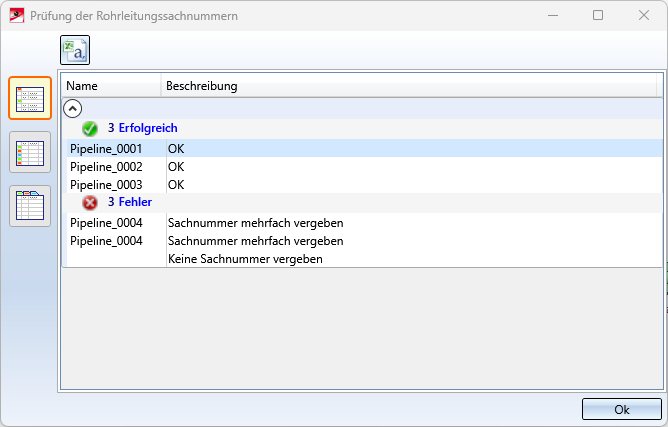This screenshot has width=668, height=427.
Task: Sort by the Beschreibung column header
Action: 409,86
